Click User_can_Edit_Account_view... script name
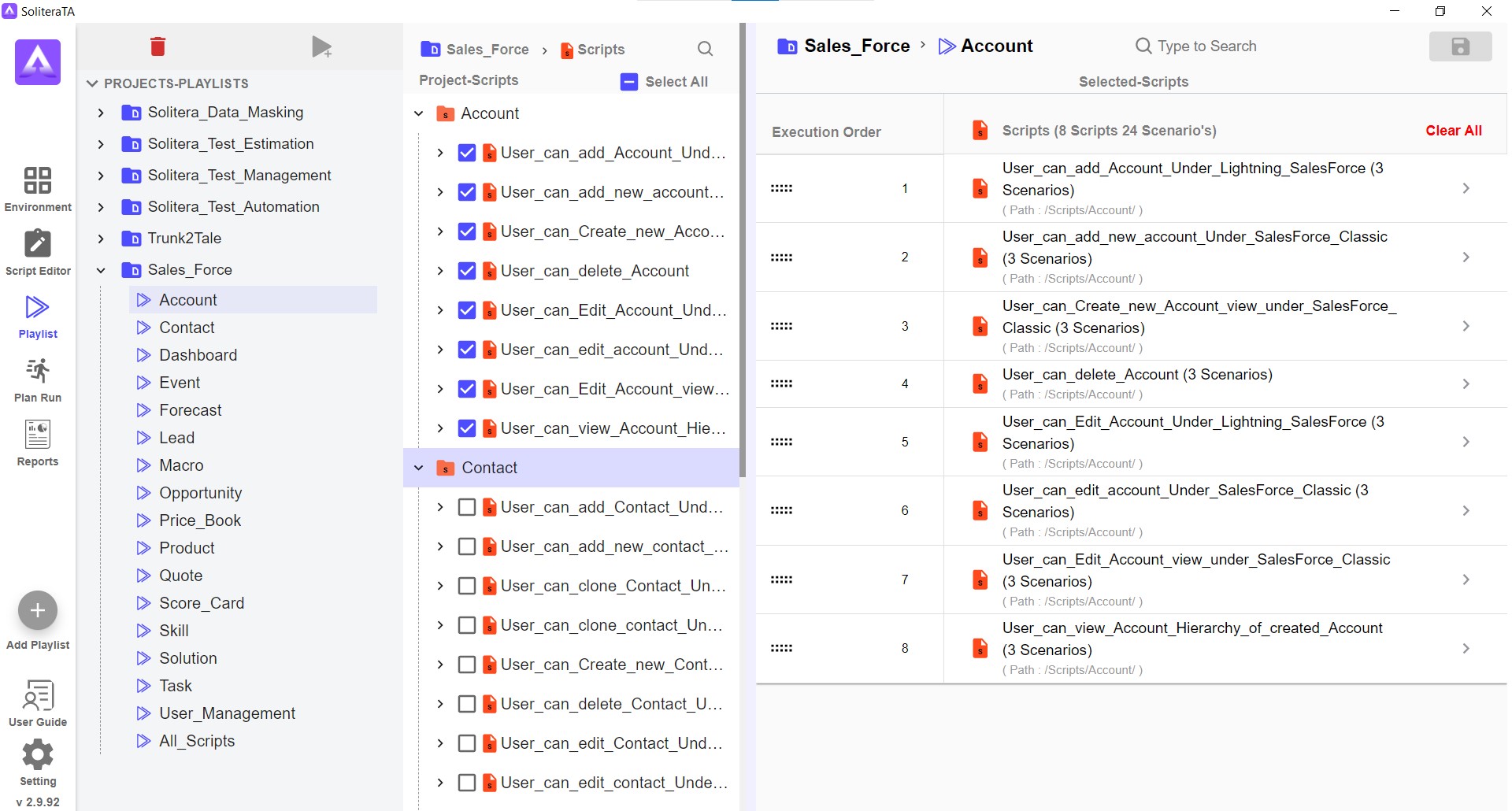Image resolution: width=1512 pixels, height=811 pixels. click(615, 389)
